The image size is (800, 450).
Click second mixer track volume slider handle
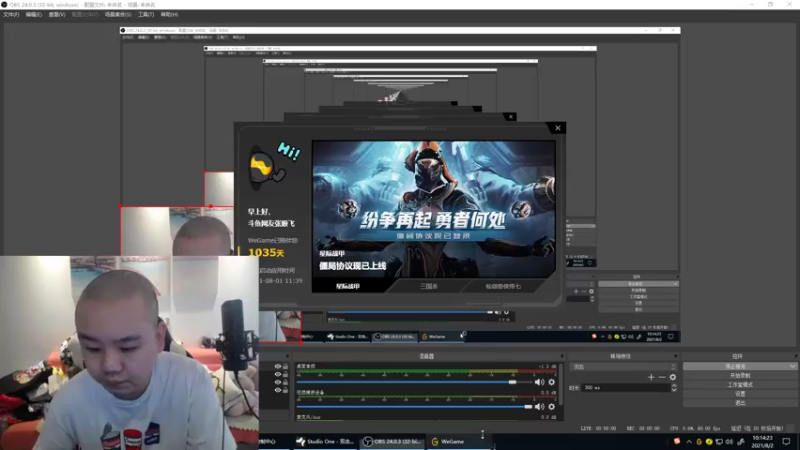tap(528, 407)
